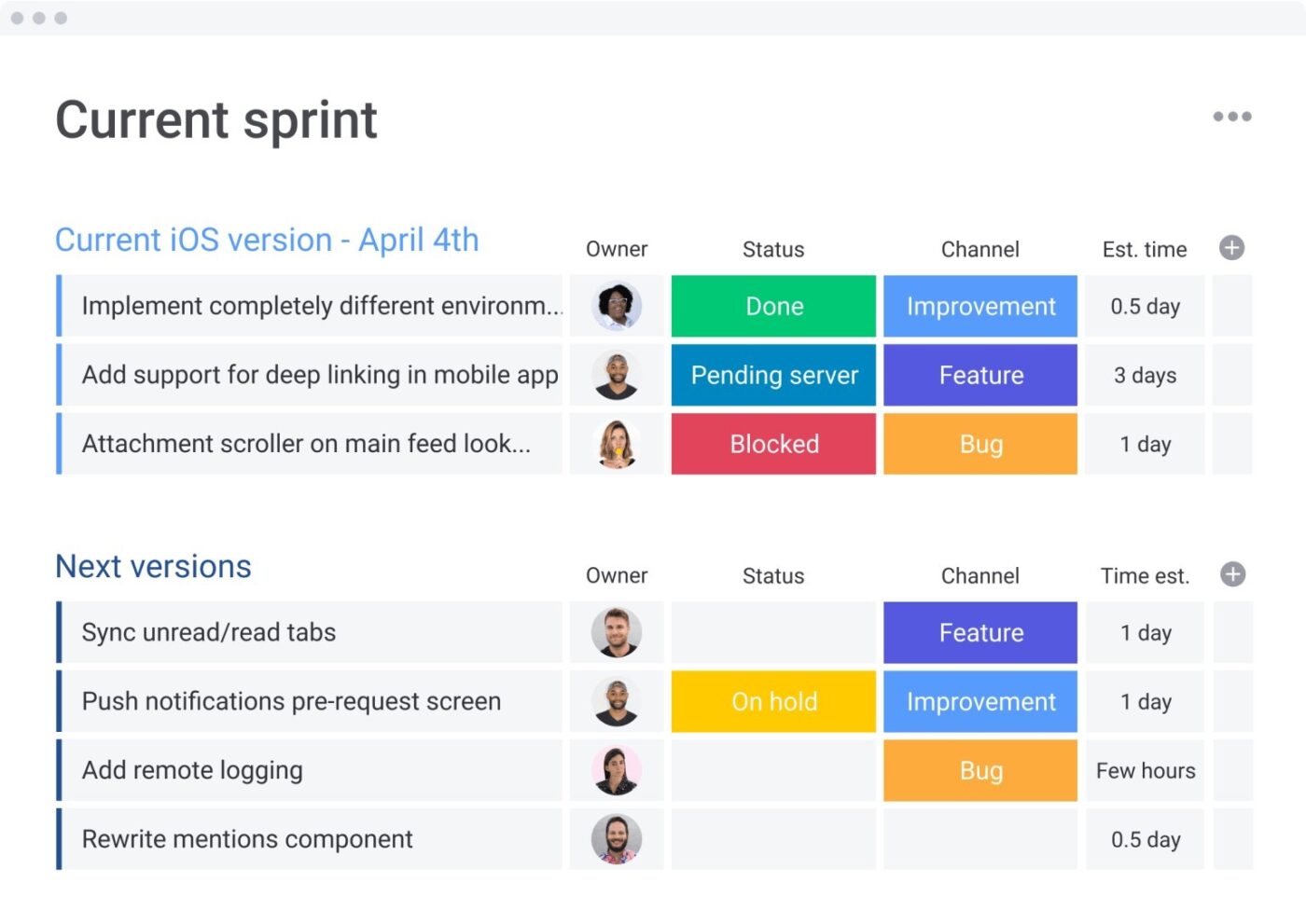
Task: Open the Current iOS version - April 4th group
Action: point(267,240)
